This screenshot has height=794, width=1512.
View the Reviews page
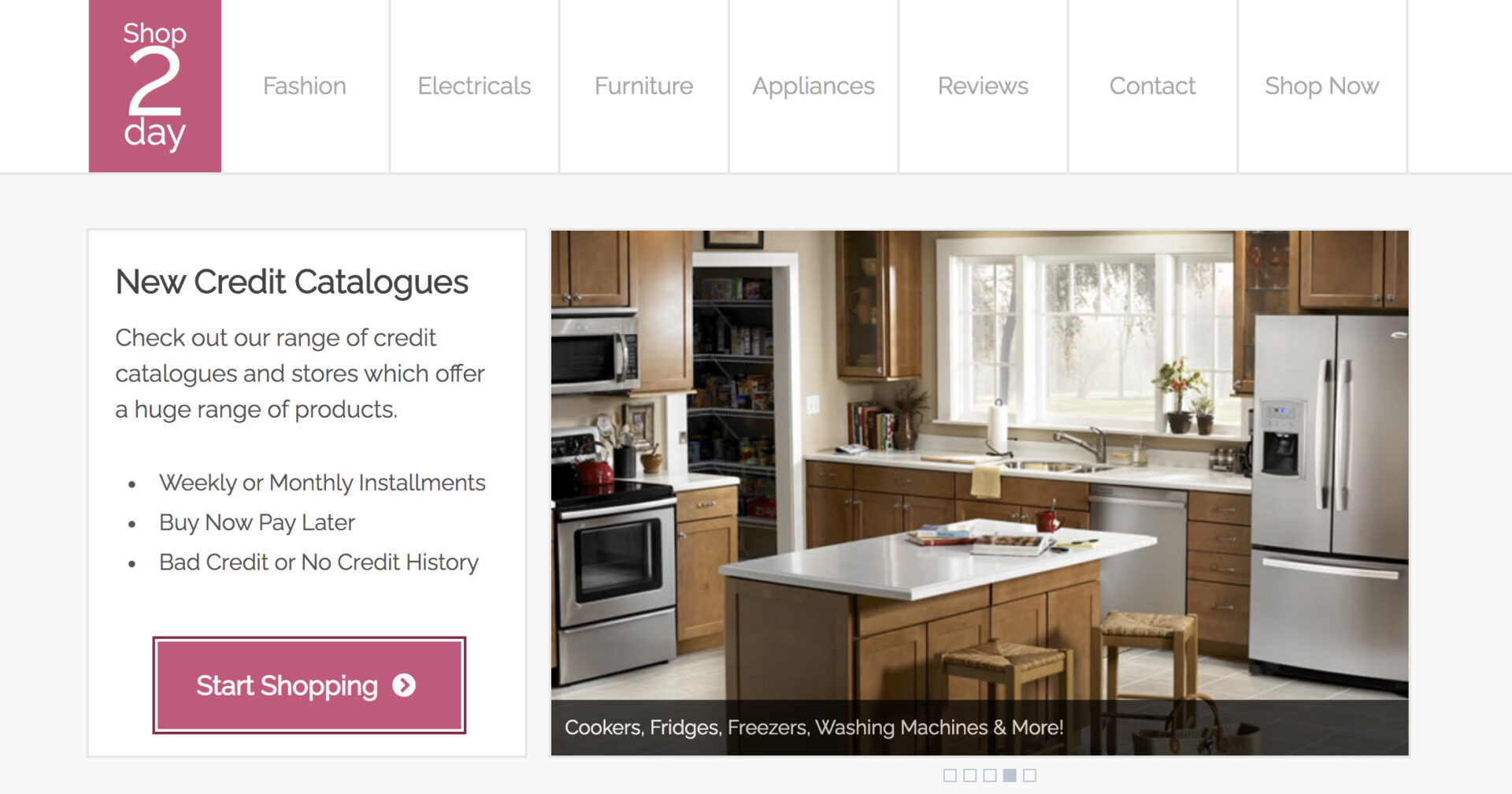coord(983,86)
